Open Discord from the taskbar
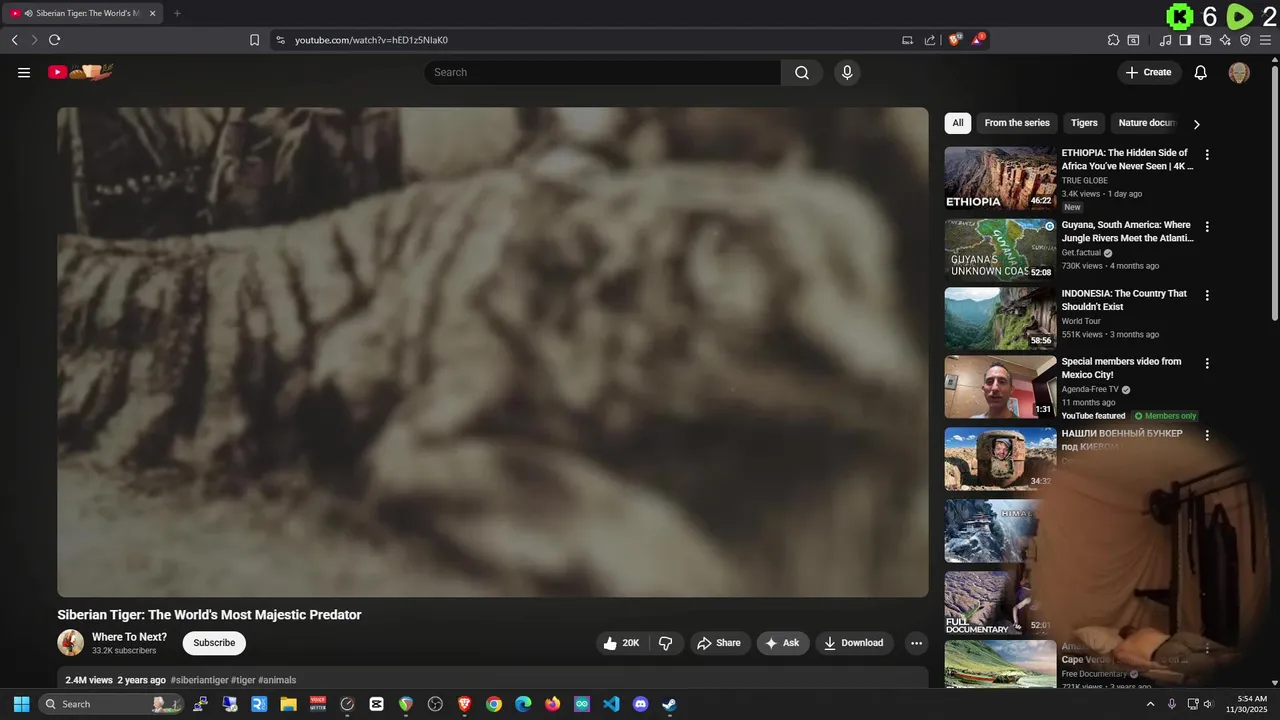Screen dimensions: 1280x720 click(x=640, y=704)
